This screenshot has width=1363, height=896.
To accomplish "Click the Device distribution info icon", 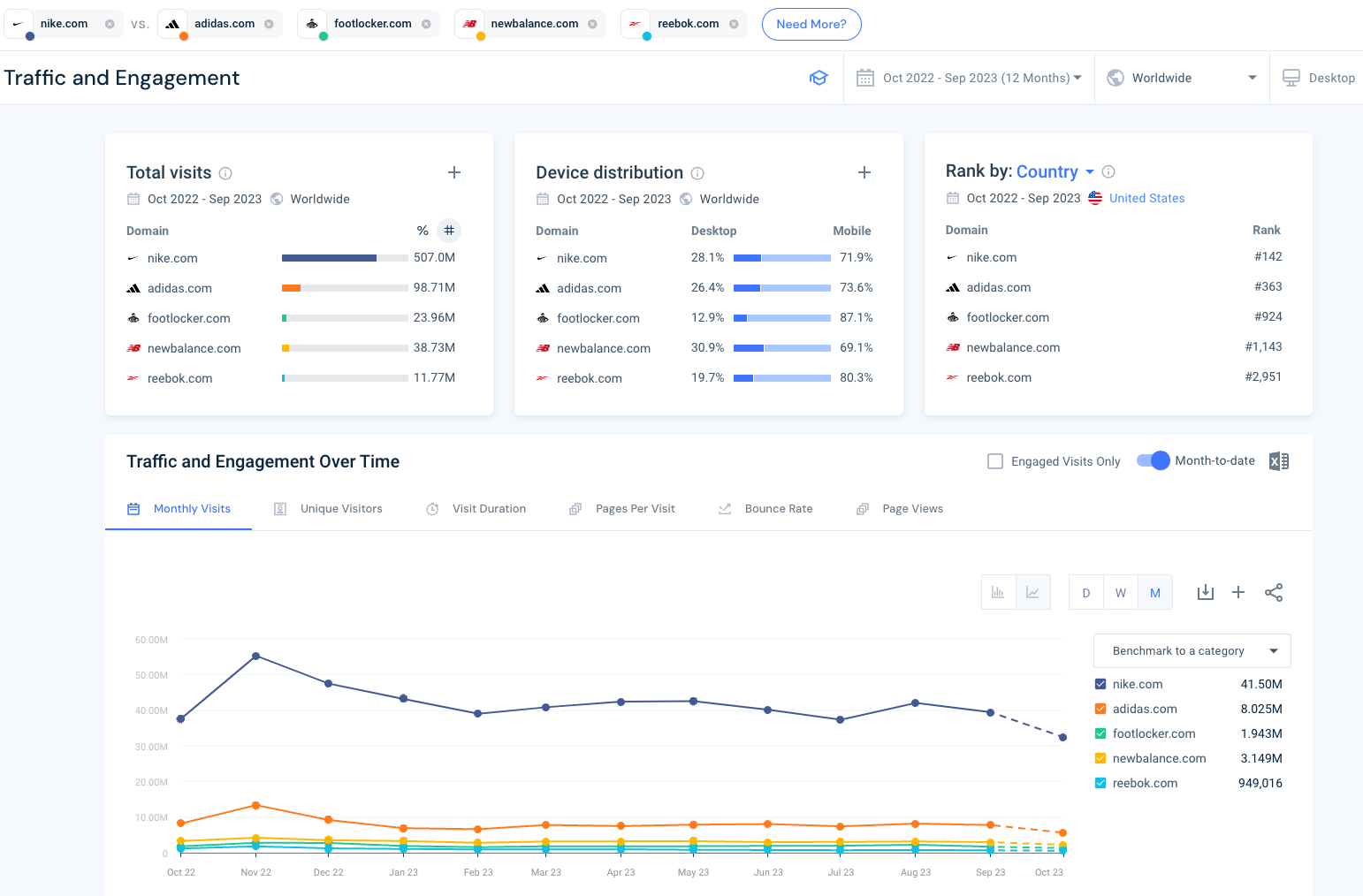I will 697,173.
